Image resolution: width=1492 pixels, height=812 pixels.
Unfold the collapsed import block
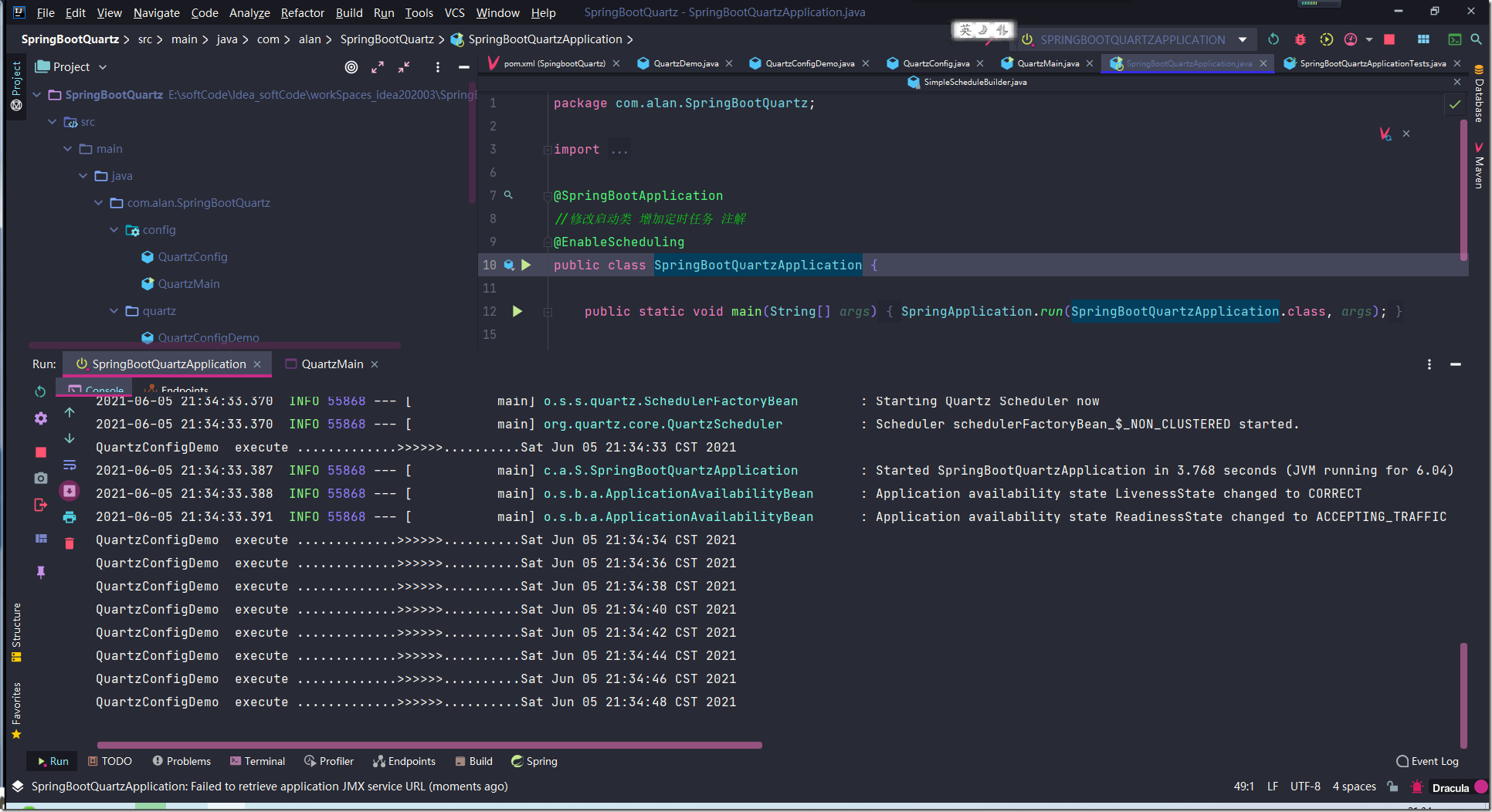coord(547,150)
